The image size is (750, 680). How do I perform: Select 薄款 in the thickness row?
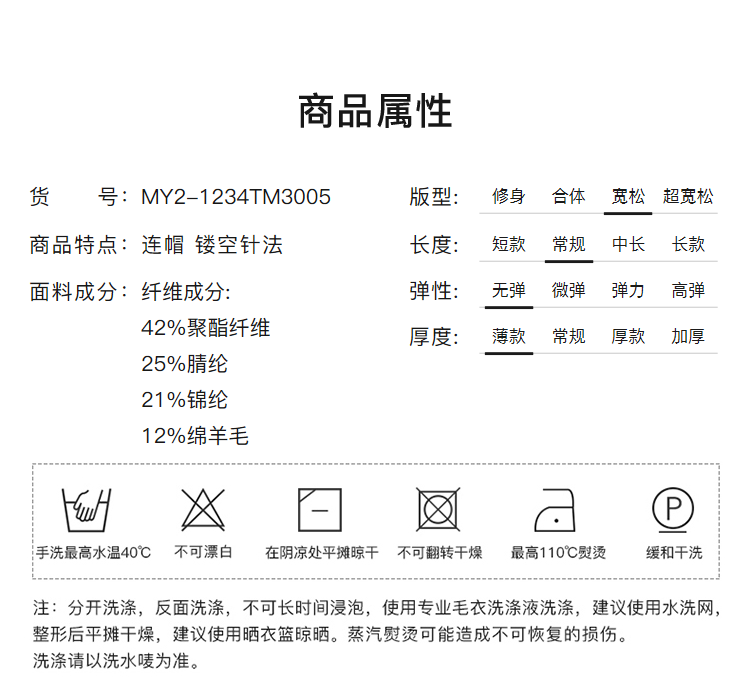[508, 337]
